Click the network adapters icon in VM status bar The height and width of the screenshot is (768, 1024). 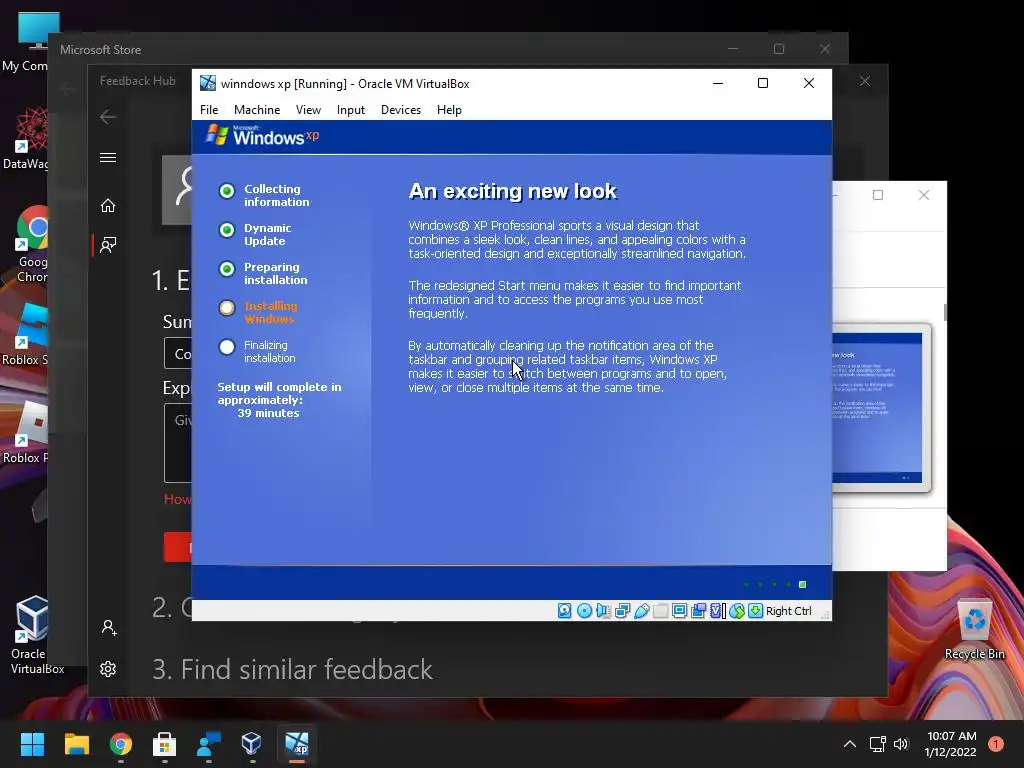(x=622, y=611)
